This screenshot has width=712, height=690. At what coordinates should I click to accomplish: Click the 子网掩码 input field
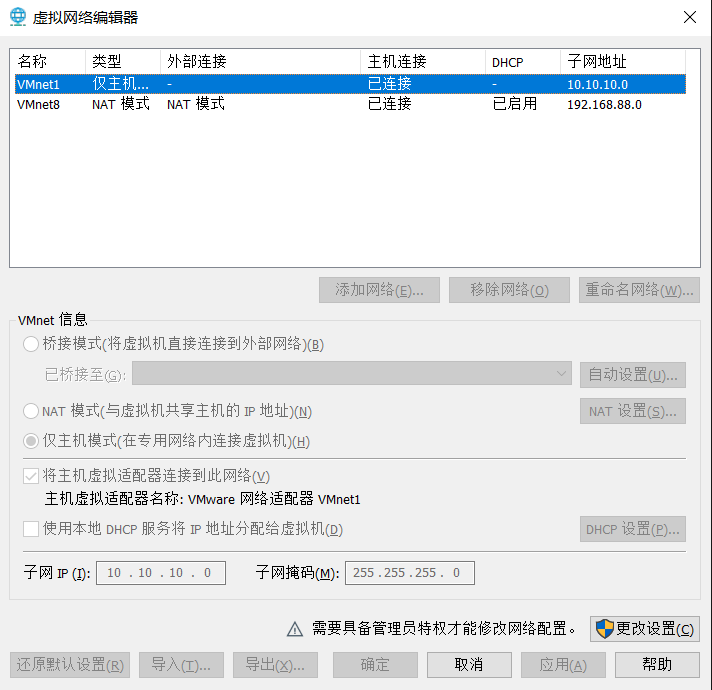click(x=410, y=573)
